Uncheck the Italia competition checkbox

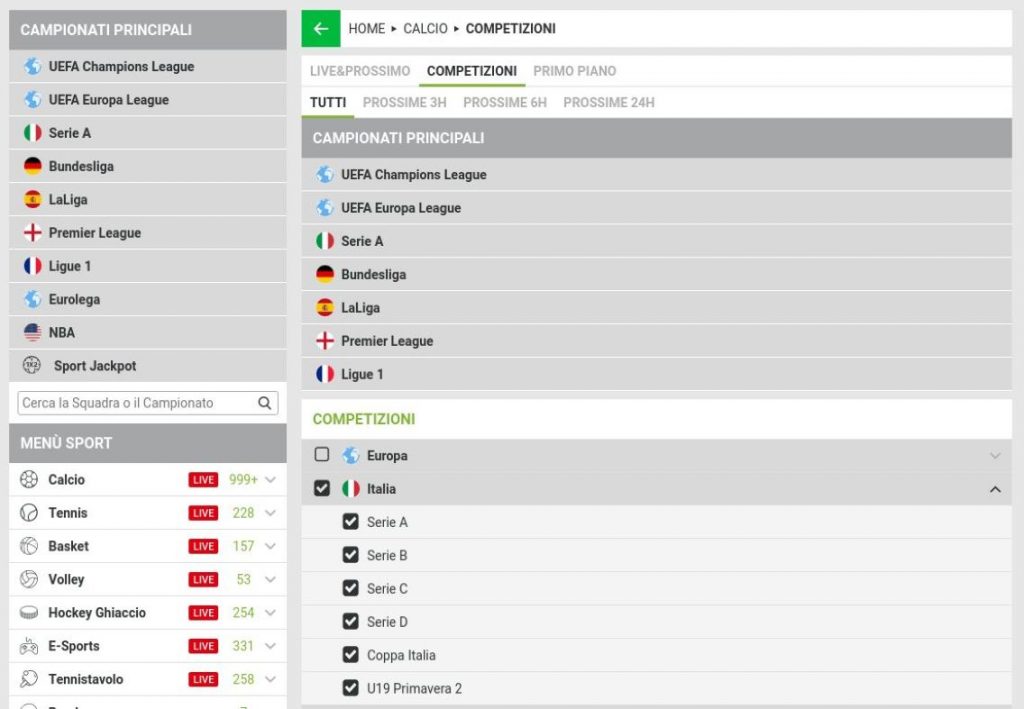pyautogui.click(x=322, y=488)
